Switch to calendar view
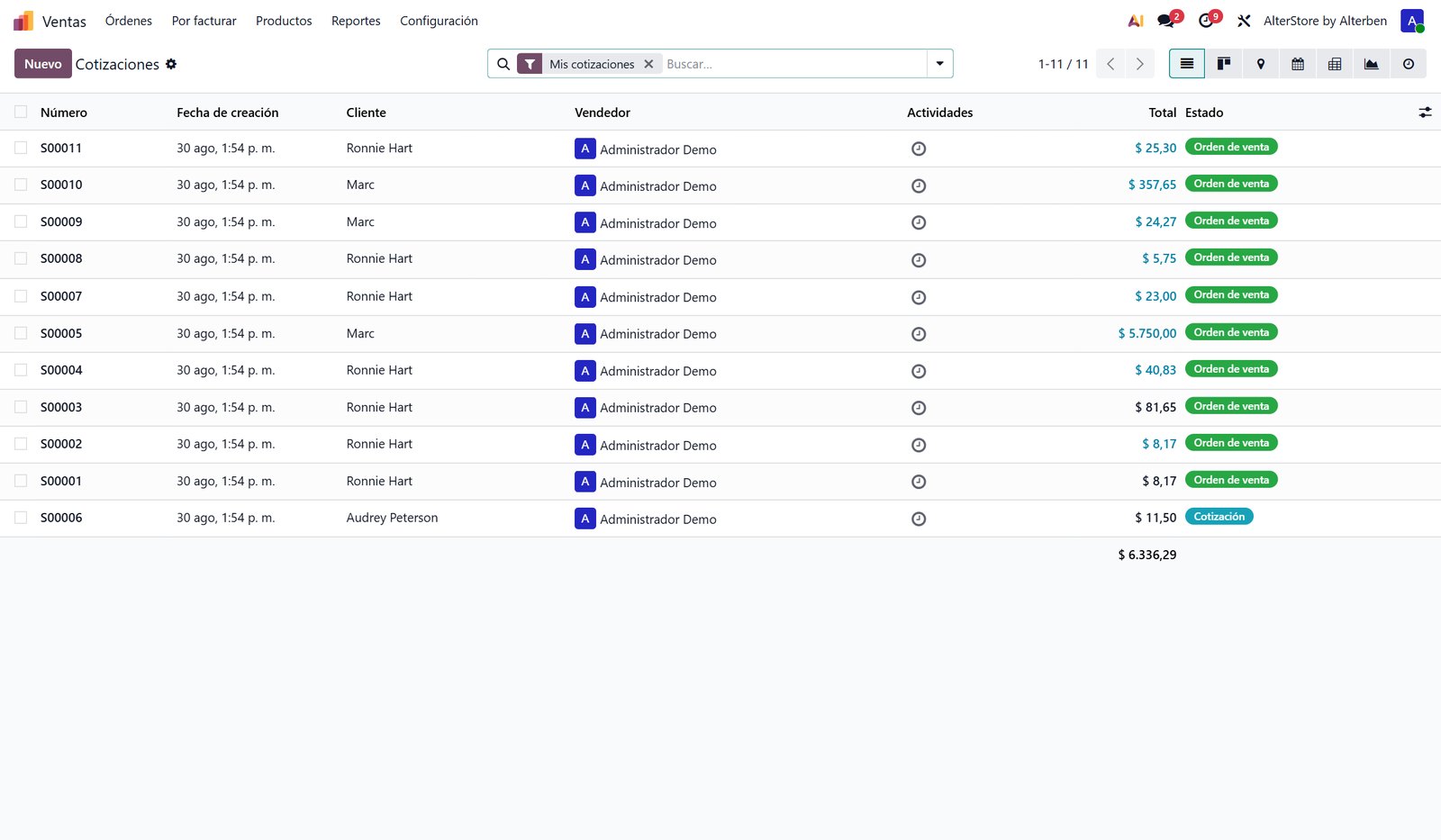The height and width of the screenshot is (840, 1441). [x=1298, y=64]
